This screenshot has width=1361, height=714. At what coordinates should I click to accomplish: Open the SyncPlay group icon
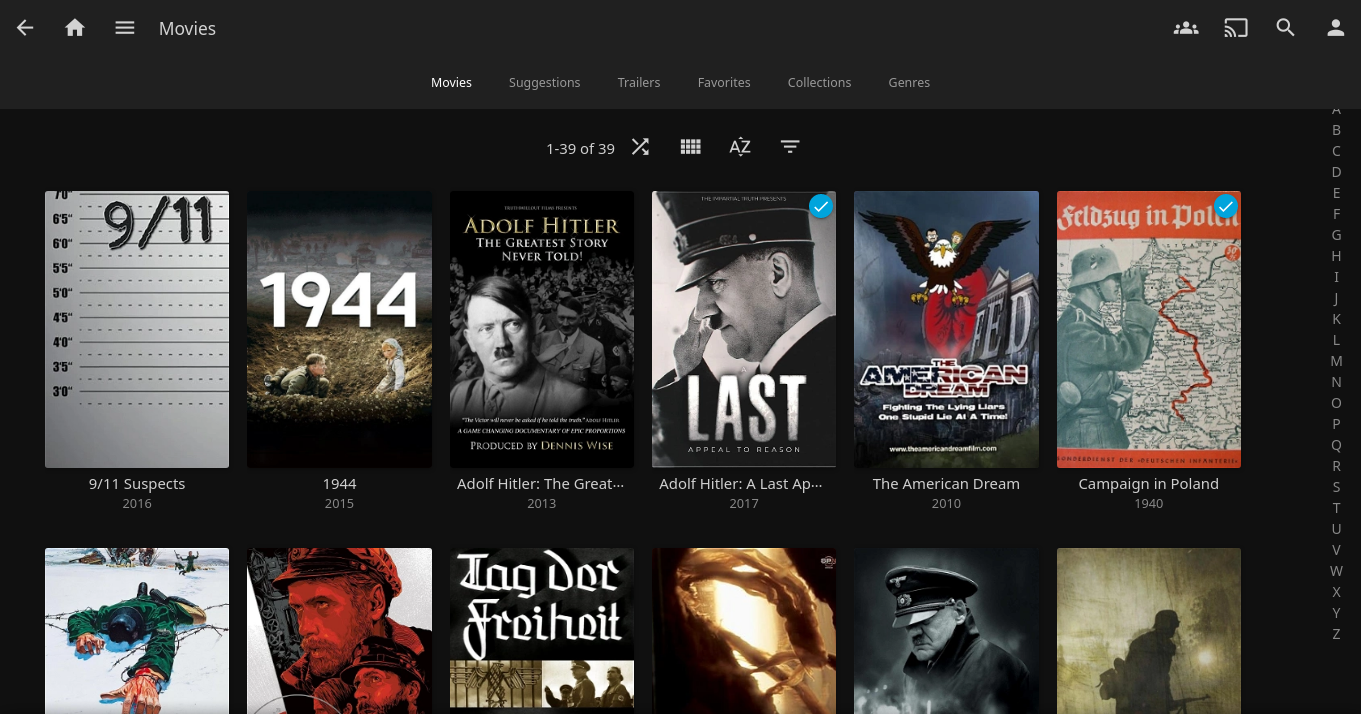1186,28
